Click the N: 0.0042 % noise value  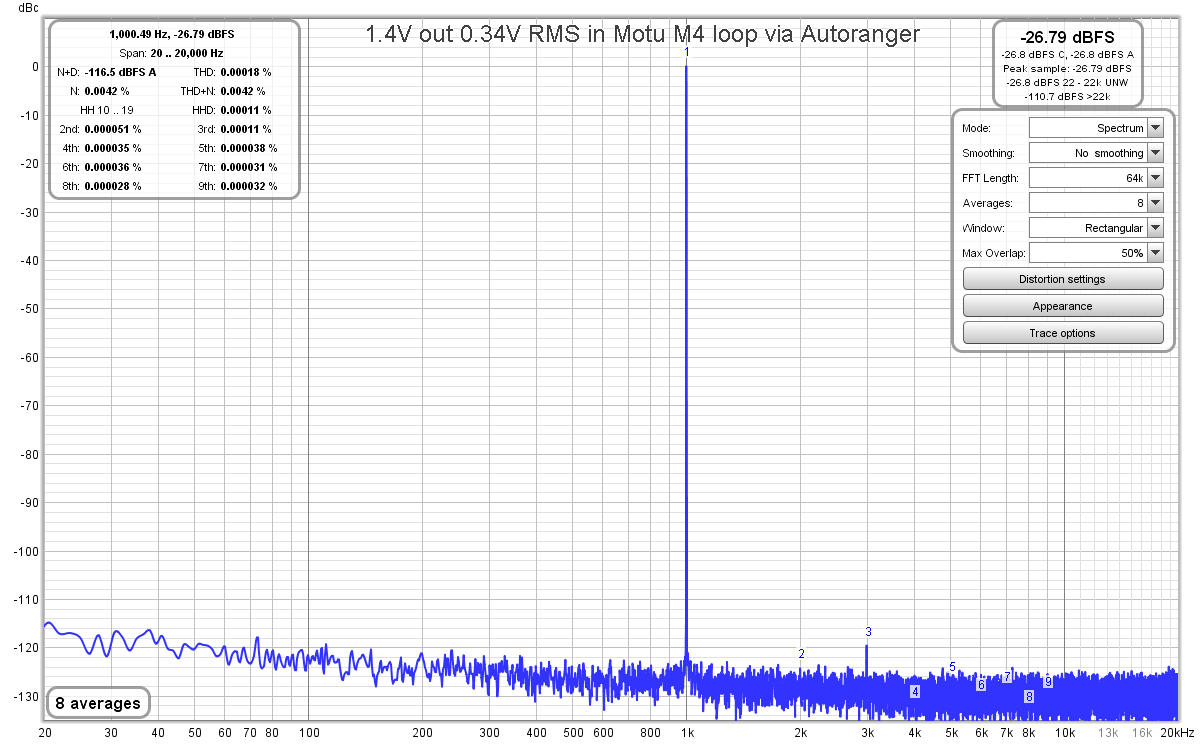pos(107,91)
